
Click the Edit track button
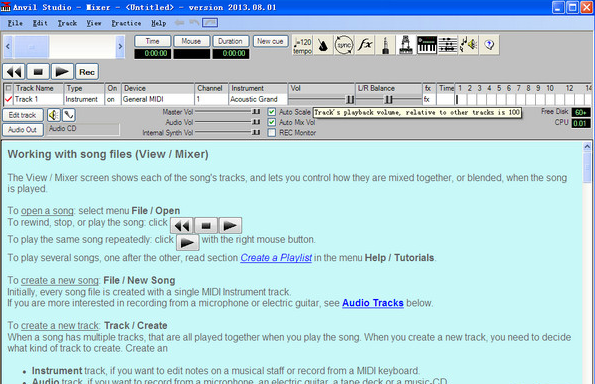pyautogui.click(x=22, y=115)
